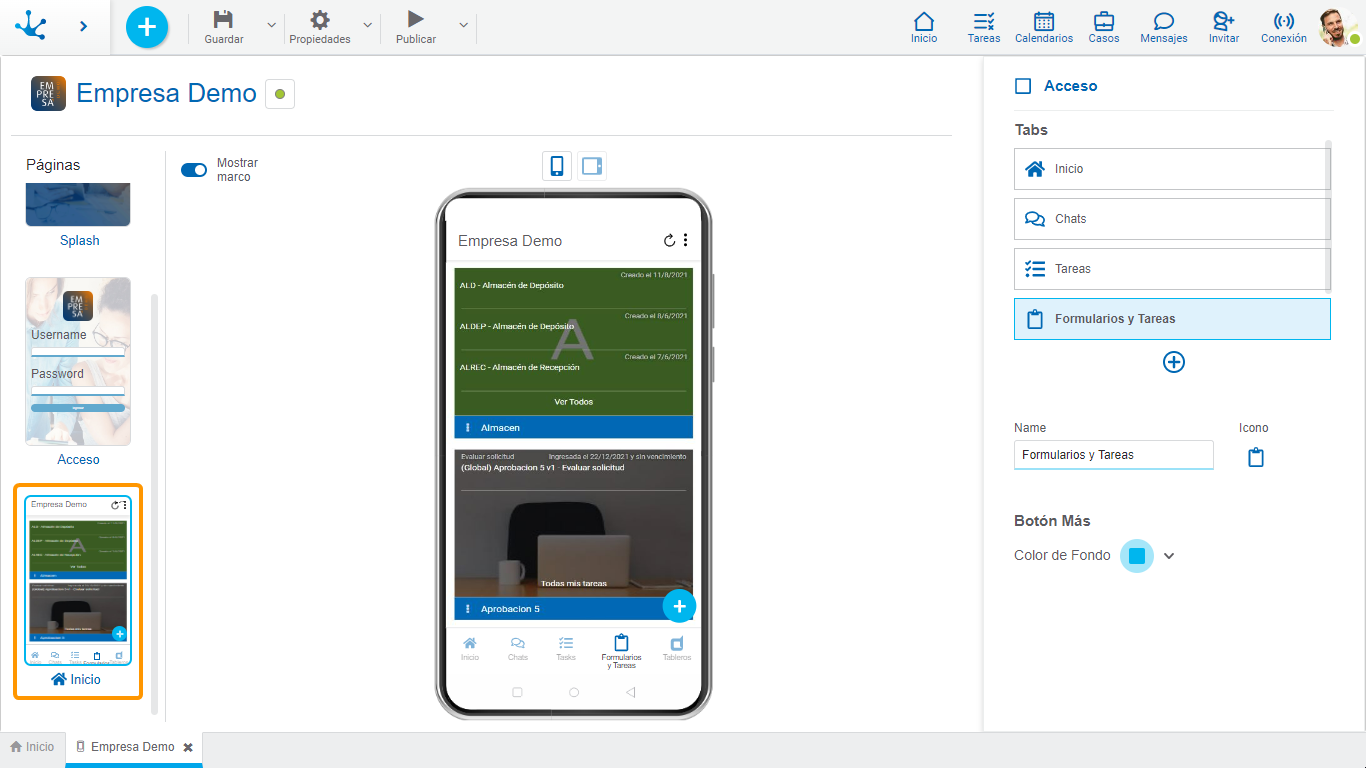Publish with the Publicar play icon
The width and height of the screenshot is (1366, 768).
[x=416, y=19]
